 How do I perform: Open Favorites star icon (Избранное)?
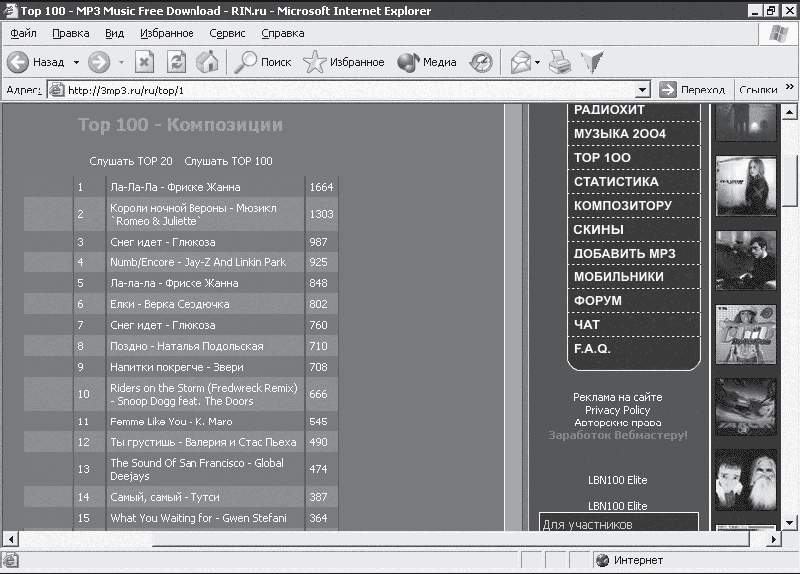tap(314, 62)
